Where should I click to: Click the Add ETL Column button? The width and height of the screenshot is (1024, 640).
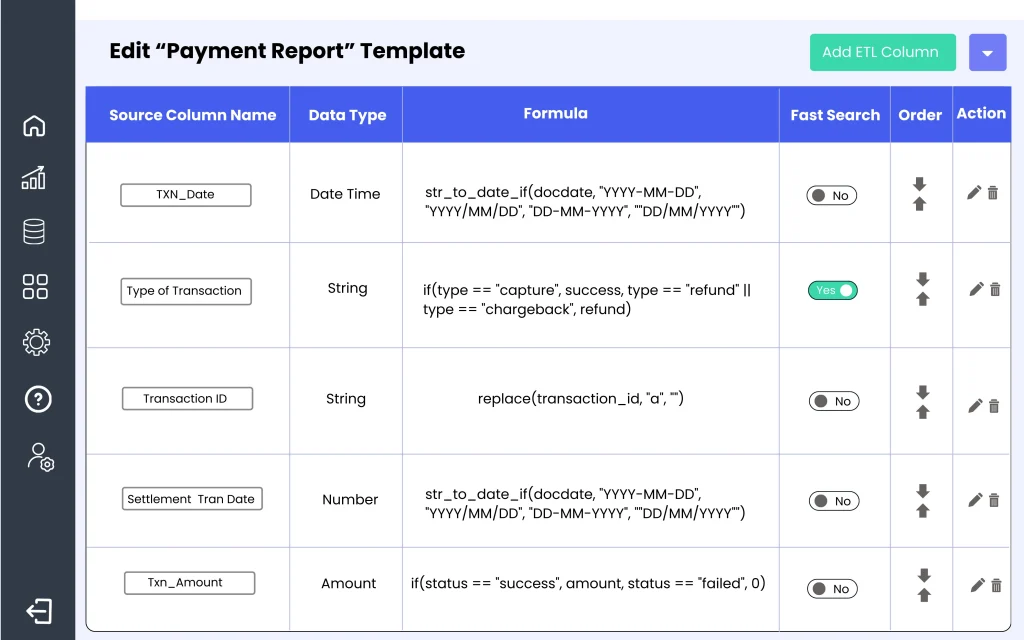point(882,52)
